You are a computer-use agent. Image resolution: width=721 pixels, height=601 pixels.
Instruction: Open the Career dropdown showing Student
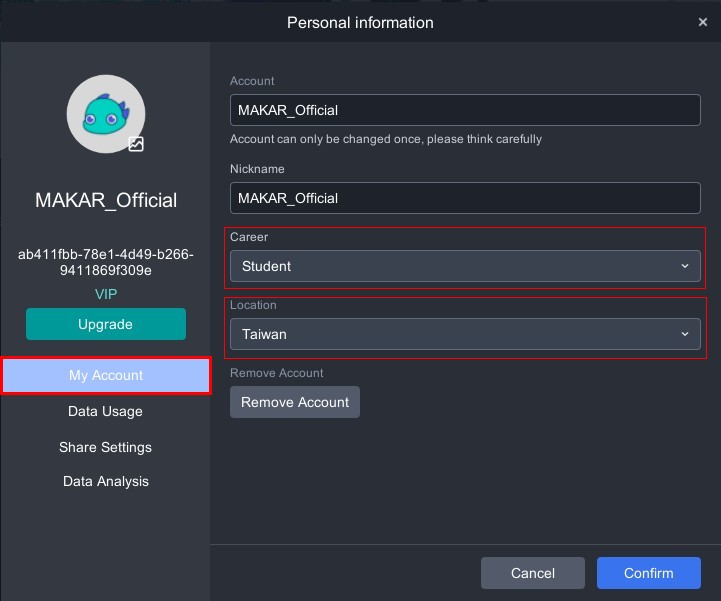450,266
